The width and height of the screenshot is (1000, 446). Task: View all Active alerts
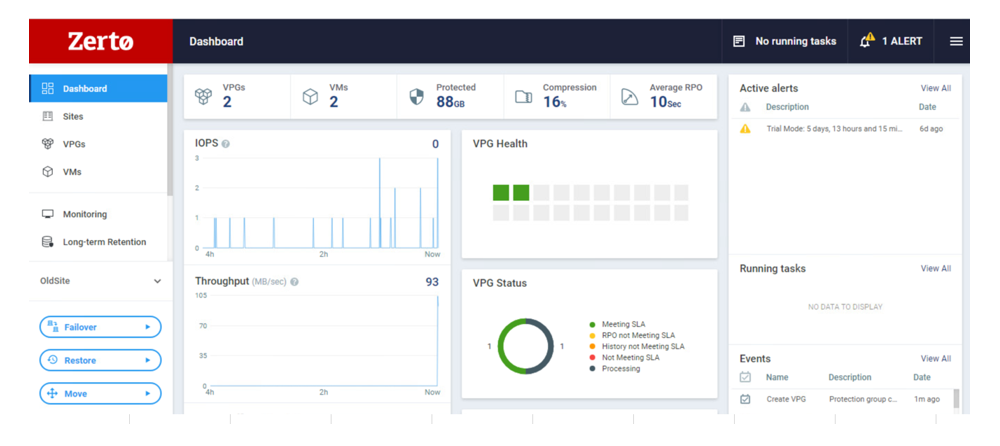(x=936, y=89)
